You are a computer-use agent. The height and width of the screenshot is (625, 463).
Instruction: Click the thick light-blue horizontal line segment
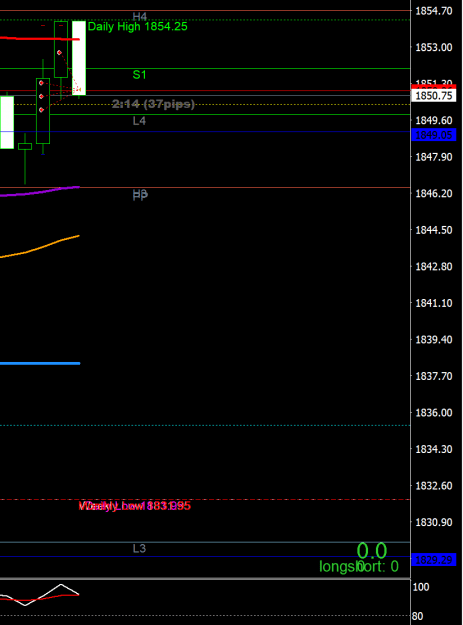click(40, 363)
